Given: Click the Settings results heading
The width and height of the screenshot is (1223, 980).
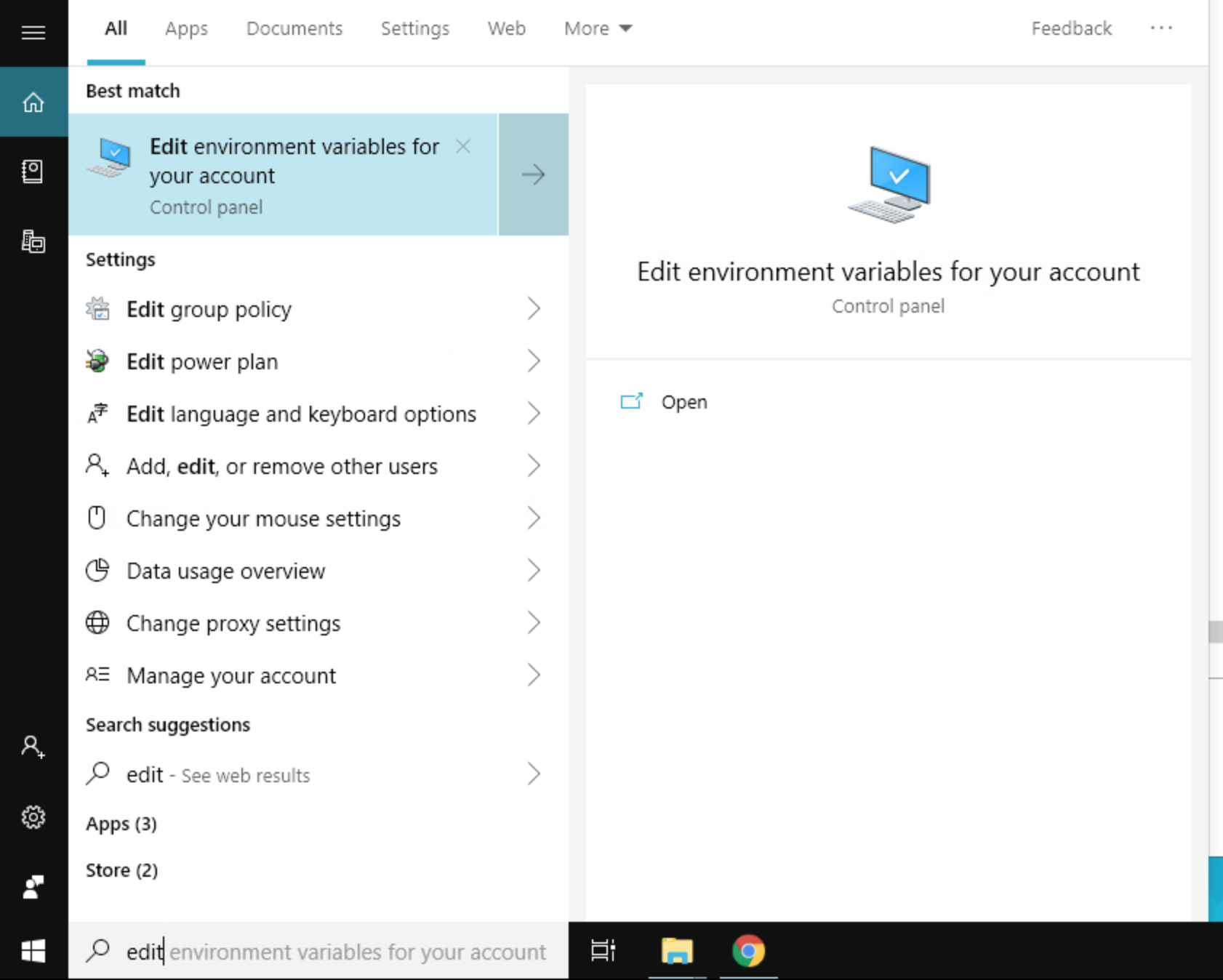Looking at the screenshot, I should tap(121, 260).
